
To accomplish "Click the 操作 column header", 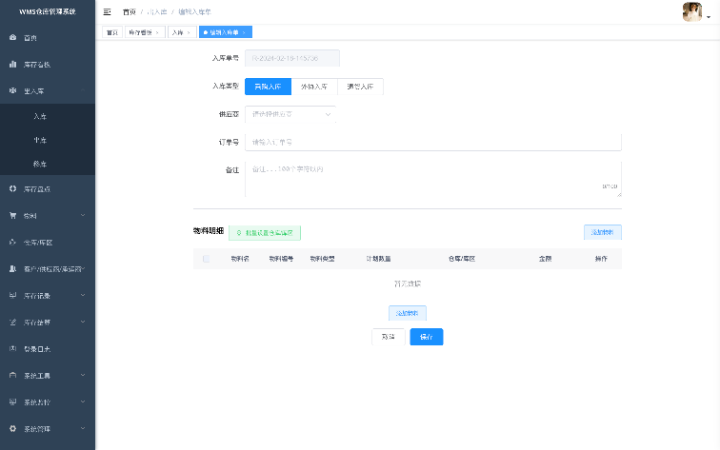I will click(602, 259).
